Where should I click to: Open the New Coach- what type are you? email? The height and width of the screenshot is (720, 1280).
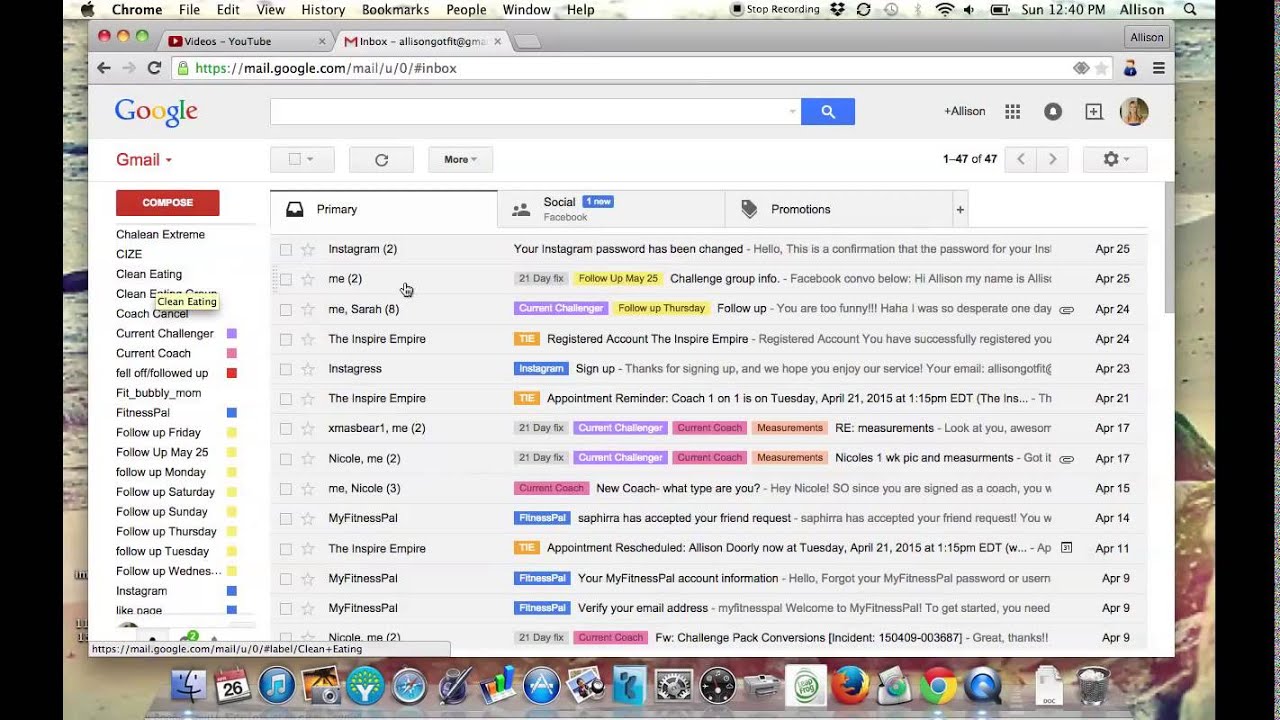click(x=679, y=488)
